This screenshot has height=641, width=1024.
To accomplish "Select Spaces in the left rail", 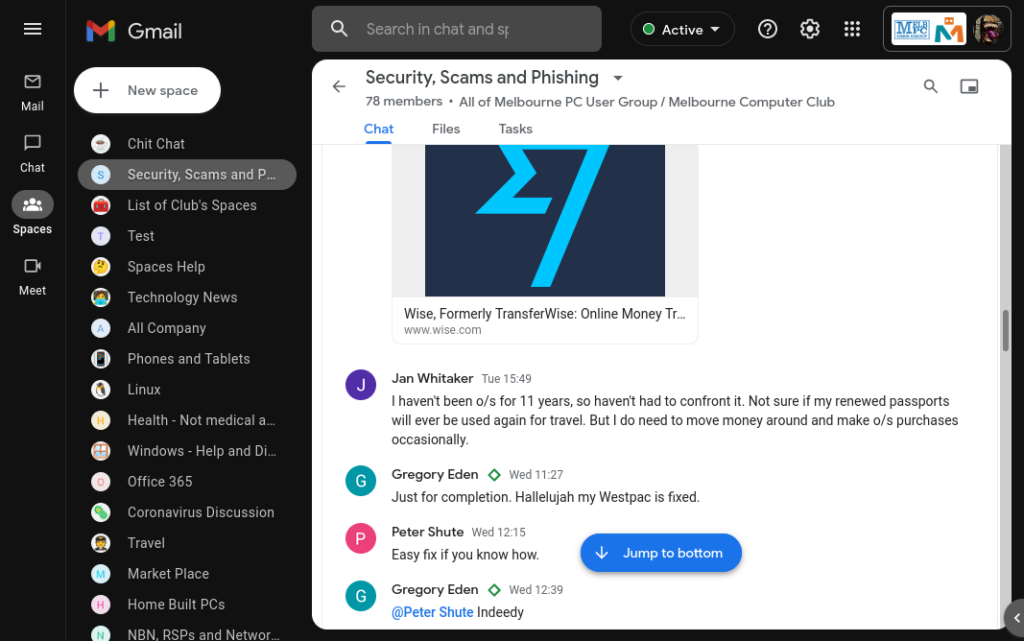I will (32, 214).
